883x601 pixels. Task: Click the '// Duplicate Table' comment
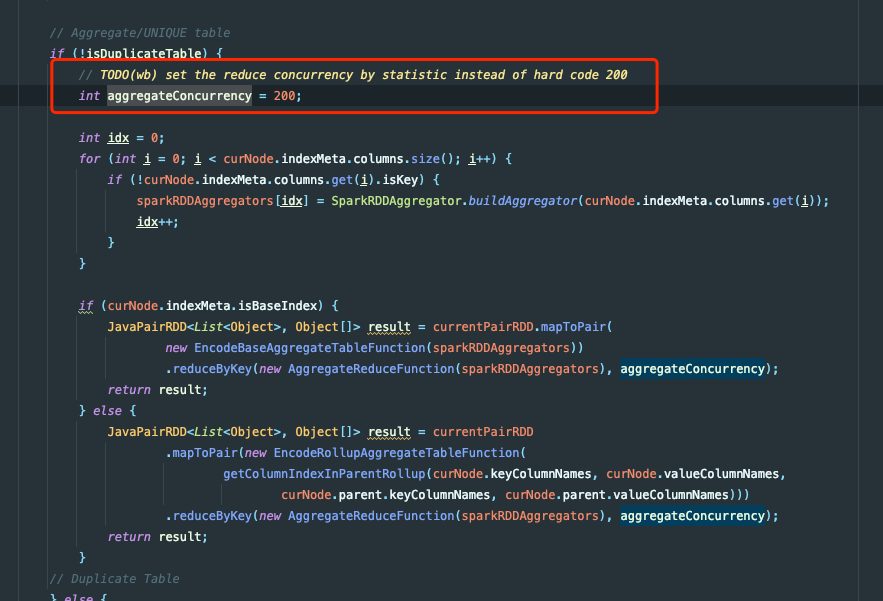114,578
